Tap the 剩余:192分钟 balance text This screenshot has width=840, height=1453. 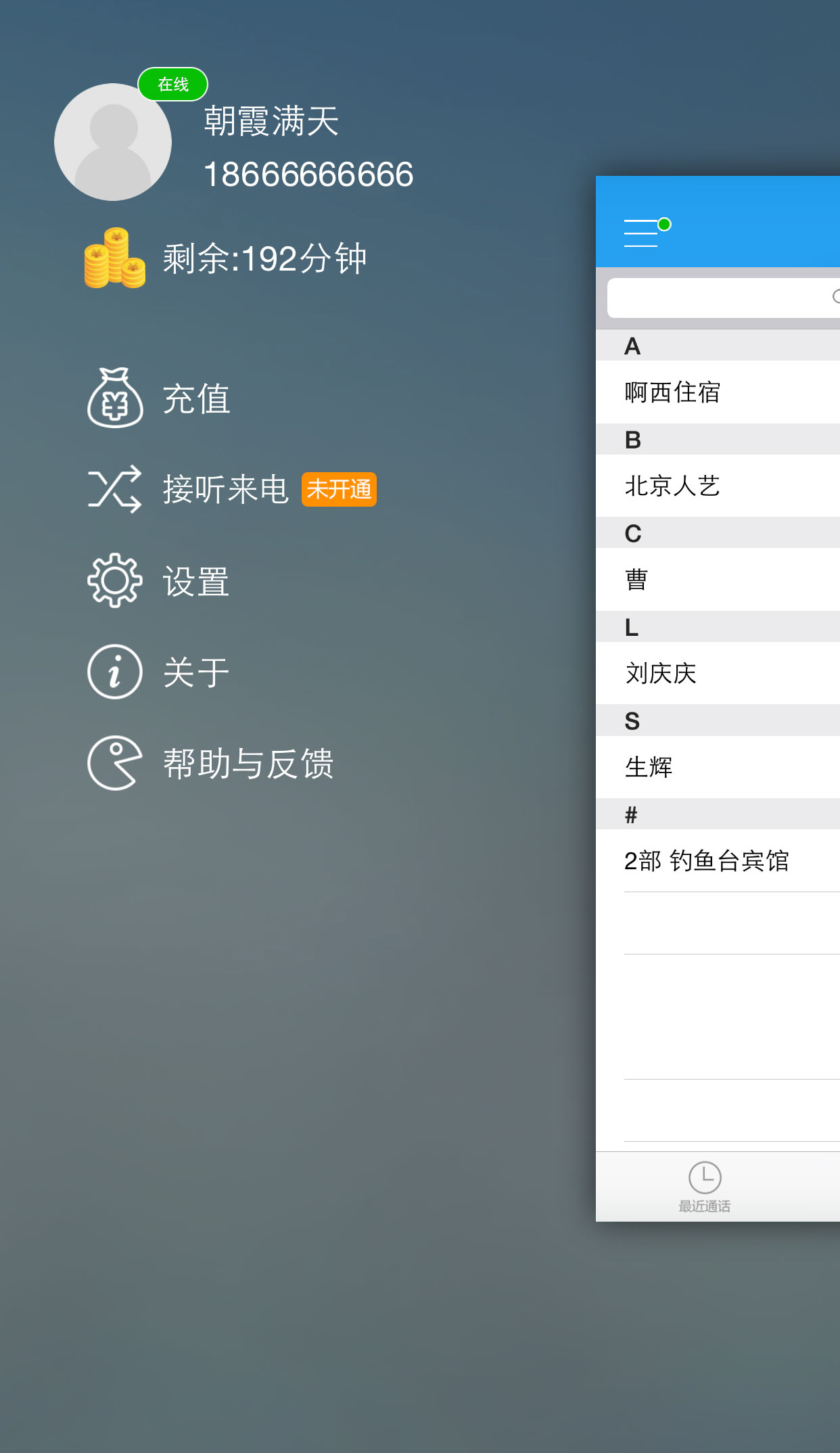264,259
